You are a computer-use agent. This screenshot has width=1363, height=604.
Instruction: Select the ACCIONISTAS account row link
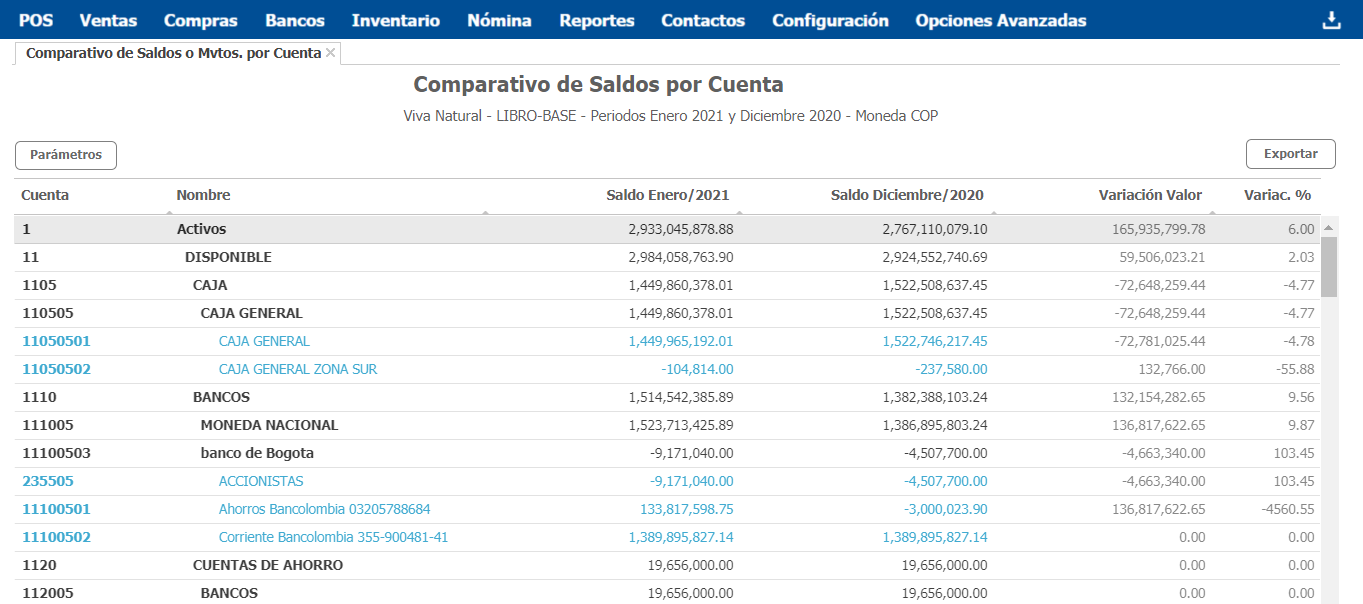pyautogui.click(x=260, y=481)
